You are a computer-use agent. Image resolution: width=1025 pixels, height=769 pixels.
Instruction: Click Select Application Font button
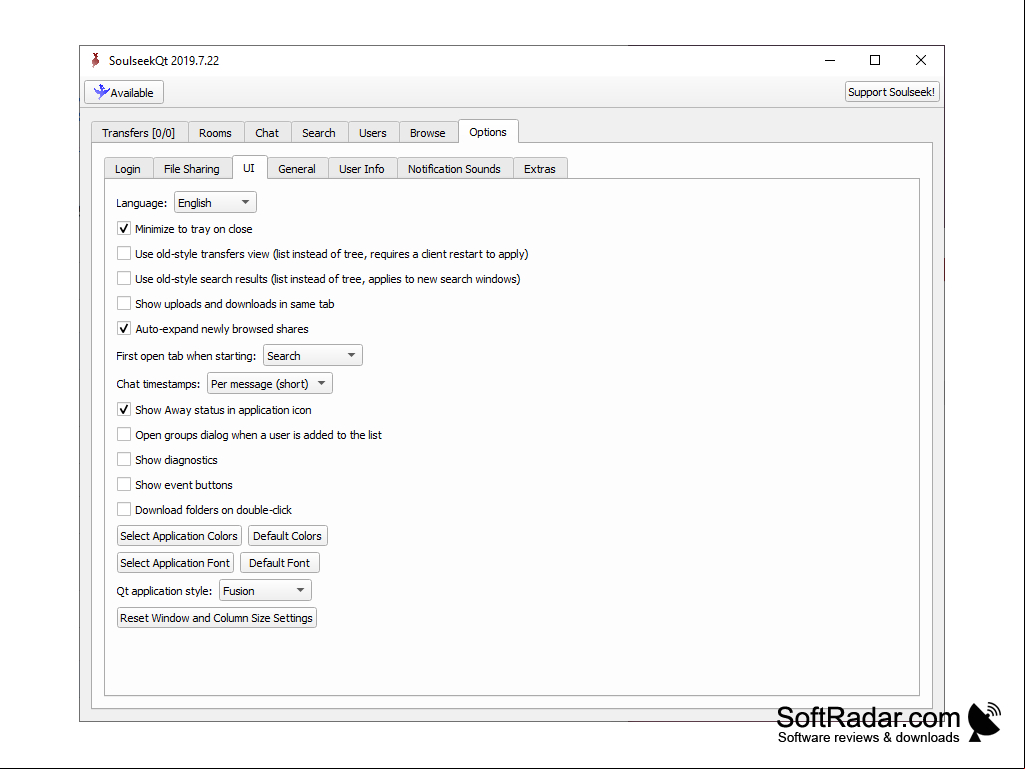(175, 563)
